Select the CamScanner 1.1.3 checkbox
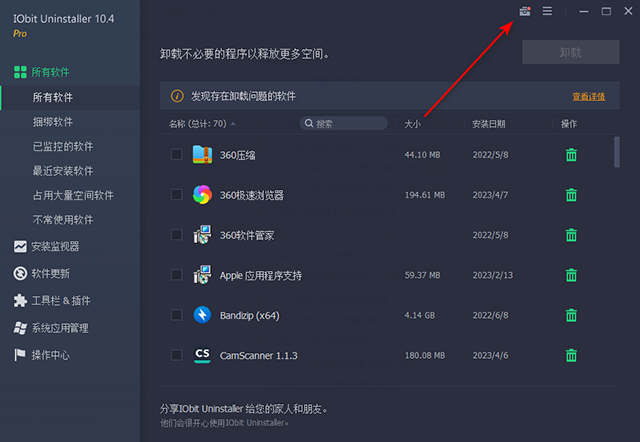The width and height of the screenshot is (640, 442). (x=177, y=355)
